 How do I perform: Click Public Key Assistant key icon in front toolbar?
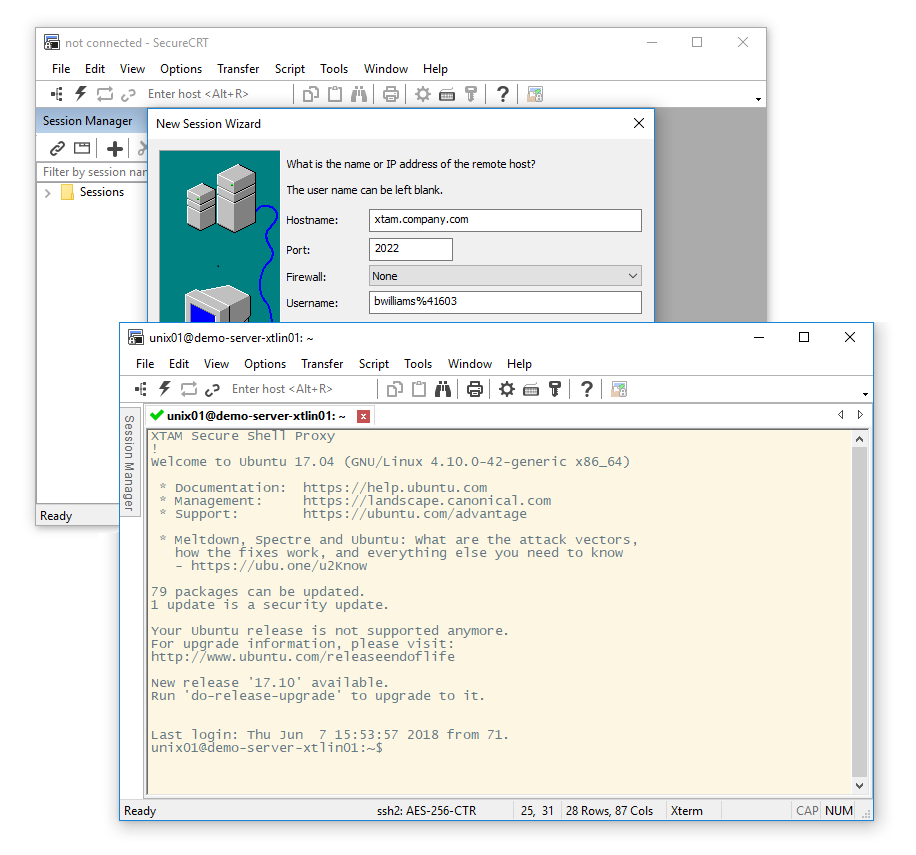pyautogui.click(x=555, y=389)
